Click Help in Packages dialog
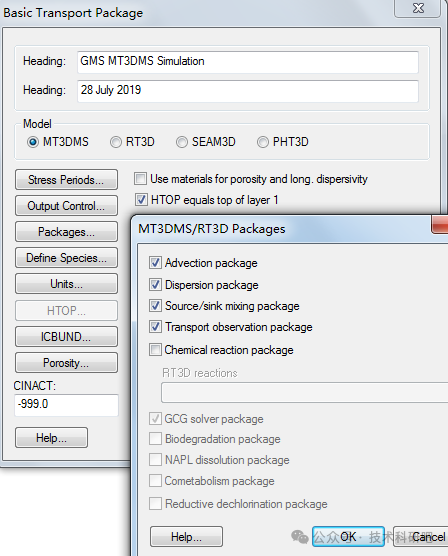Screen dimensions: 448x556 coord(187,537)
